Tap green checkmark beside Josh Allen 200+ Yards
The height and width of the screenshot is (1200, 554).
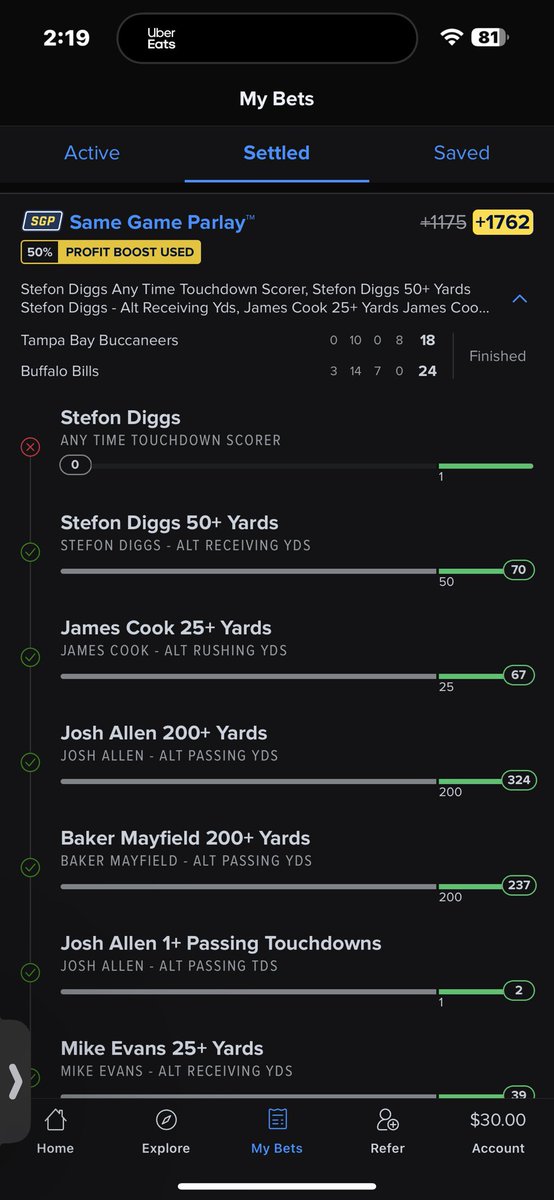tap(30, 762)
